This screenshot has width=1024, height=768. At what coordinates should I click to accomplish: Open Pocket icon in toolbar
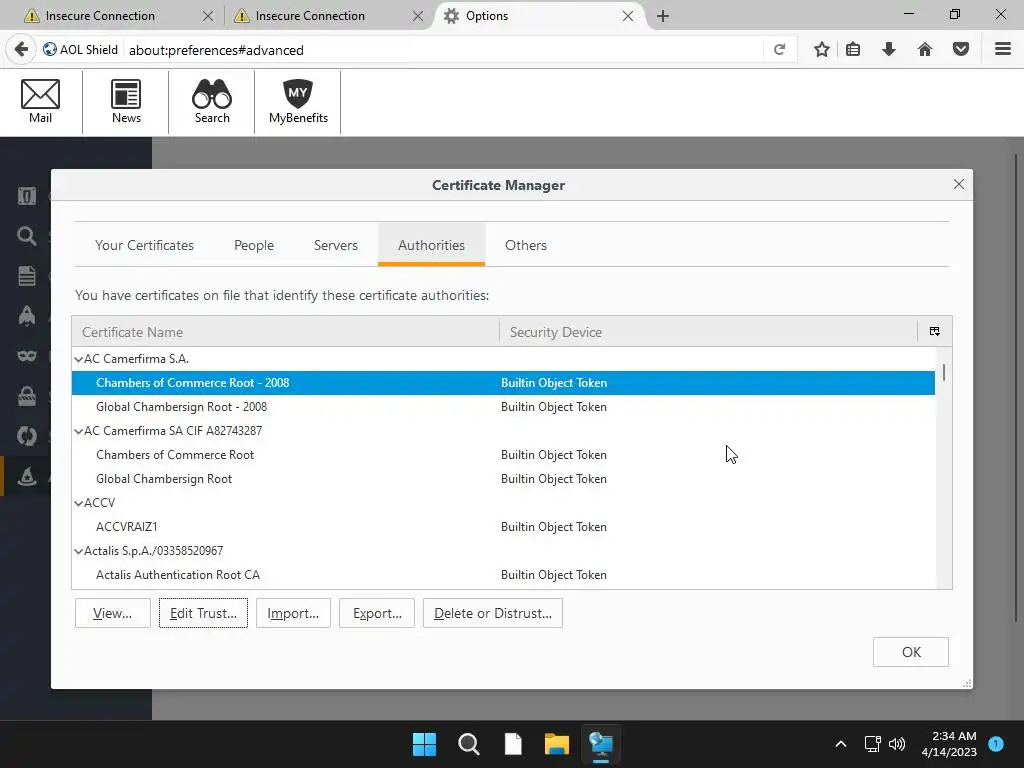tap(961, 49)
